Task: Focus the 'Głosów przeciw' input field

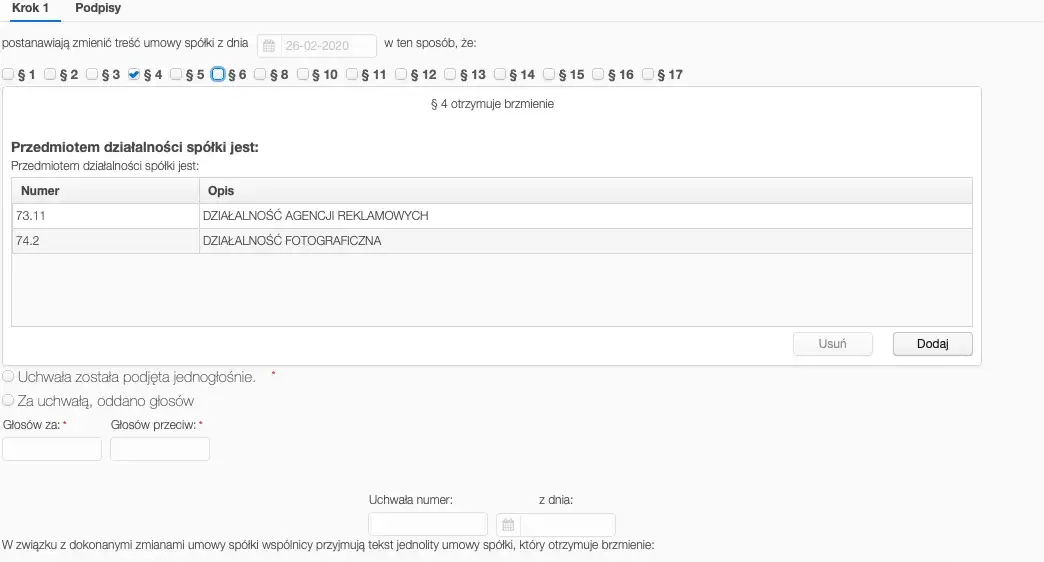Action: point(160,449)
